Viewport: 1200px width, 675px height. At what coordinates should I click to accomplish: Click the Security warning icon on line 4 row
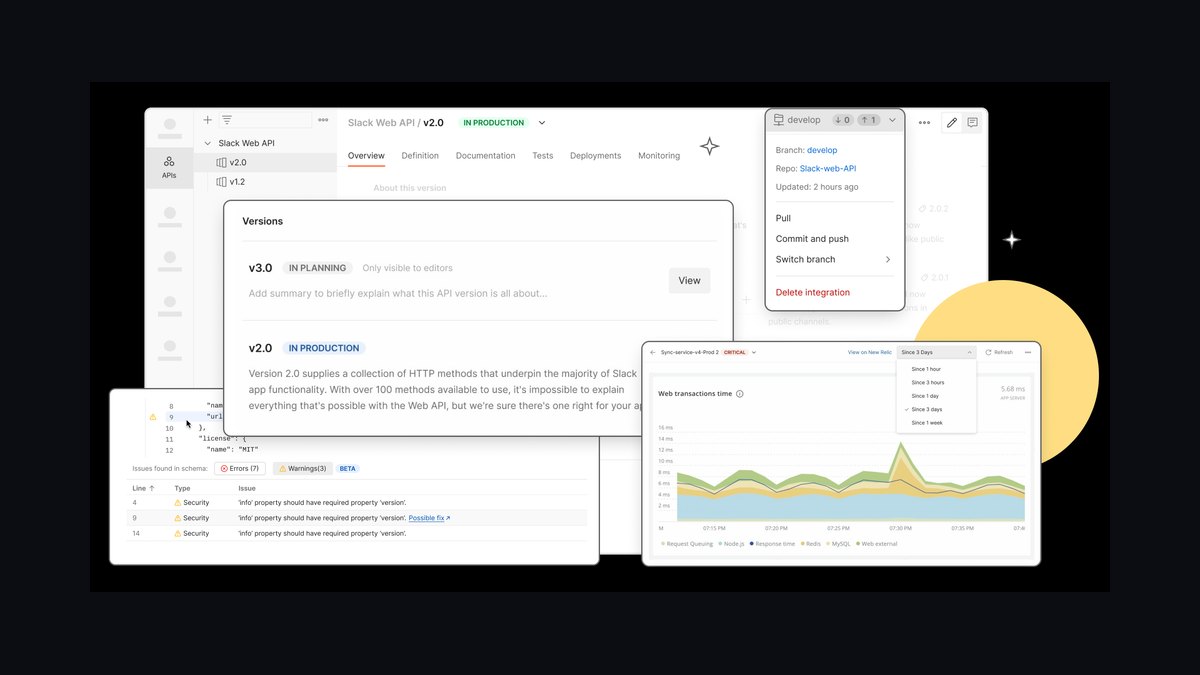point(178,502)
